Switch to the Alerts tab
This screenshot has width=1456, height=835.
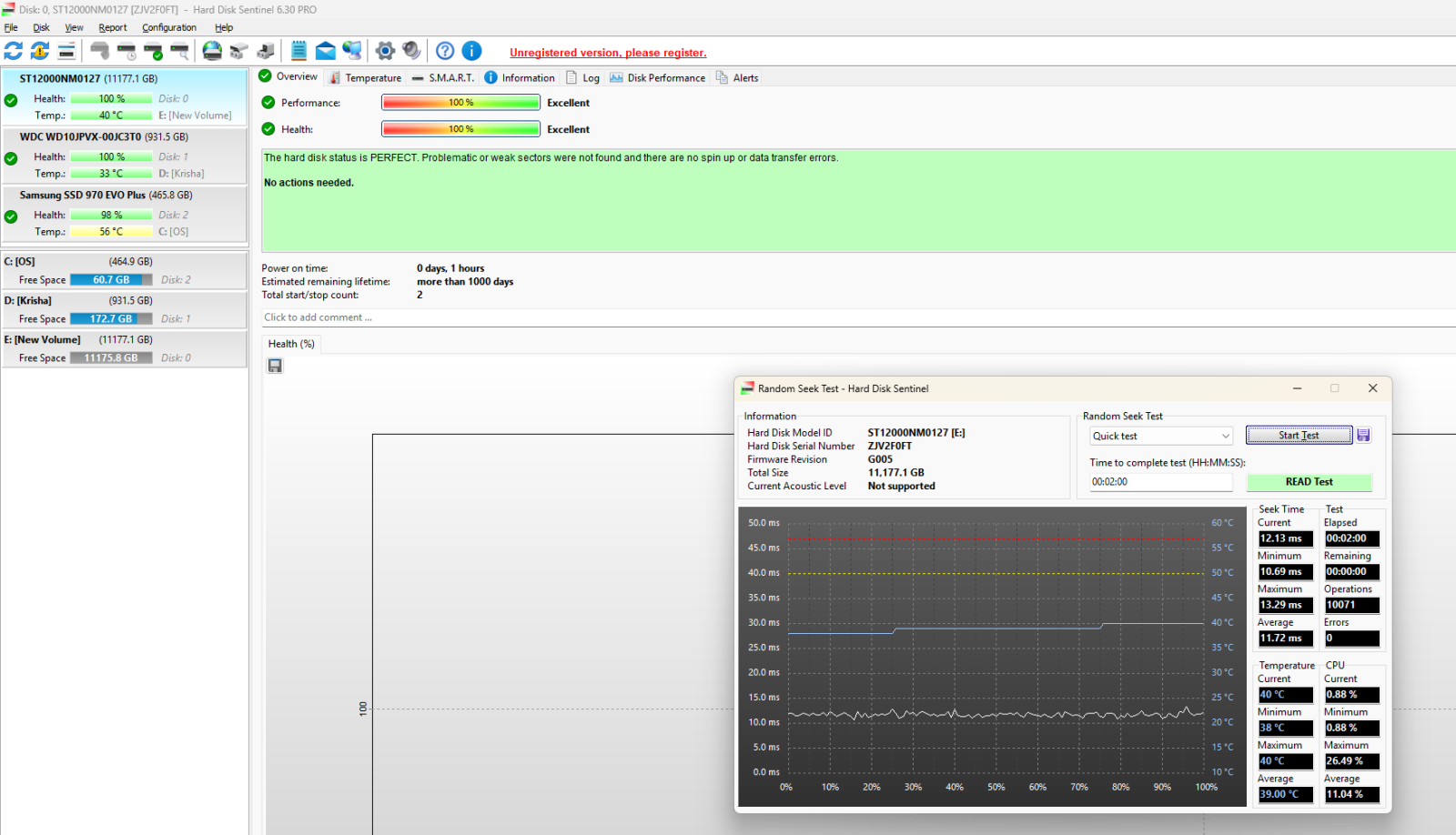pyautogui.click(x=737, y=77)
